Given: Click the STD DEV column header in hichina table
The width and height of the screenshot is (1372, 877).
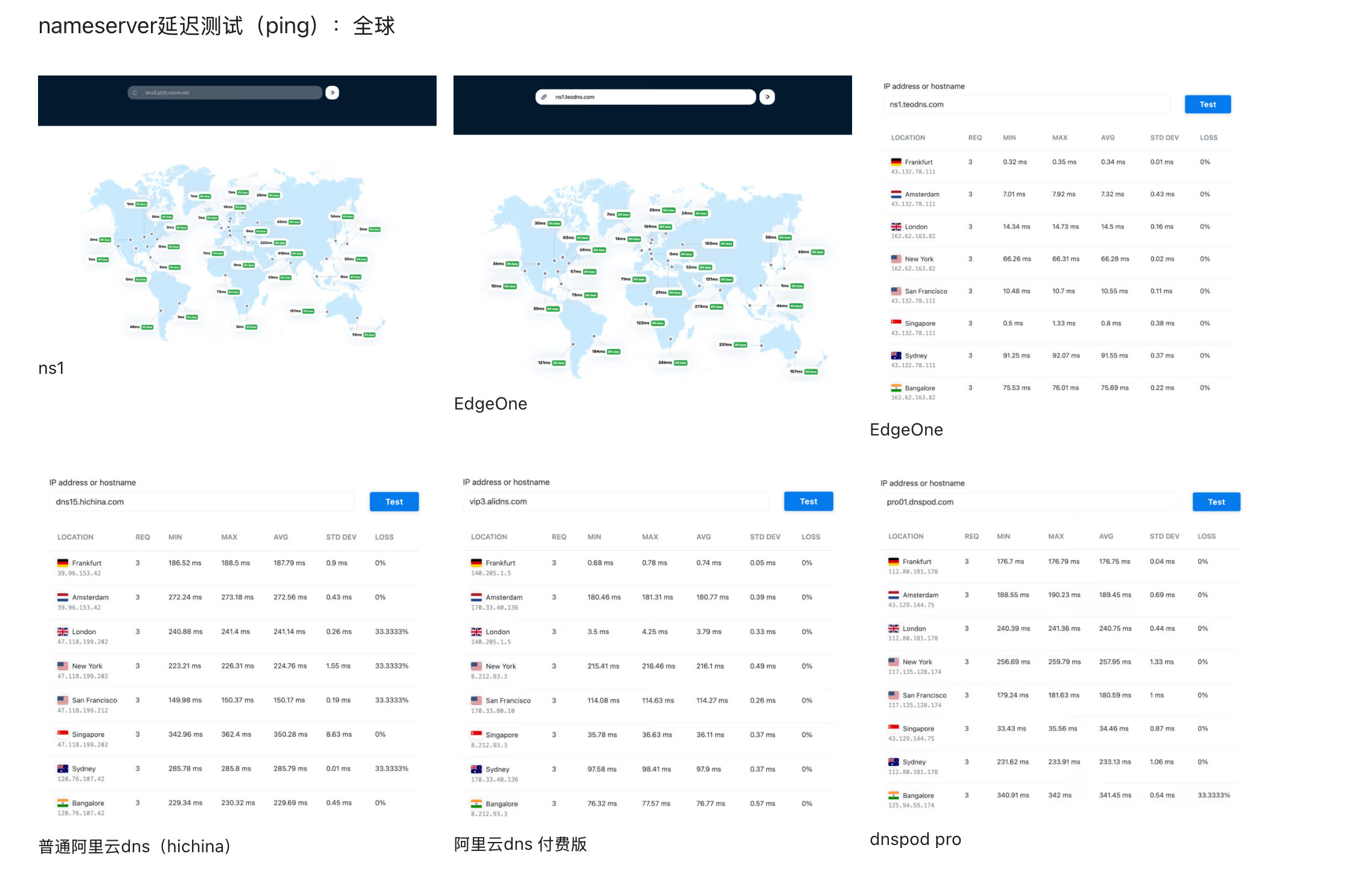Looking at the screenshot, I should point(341,537).
